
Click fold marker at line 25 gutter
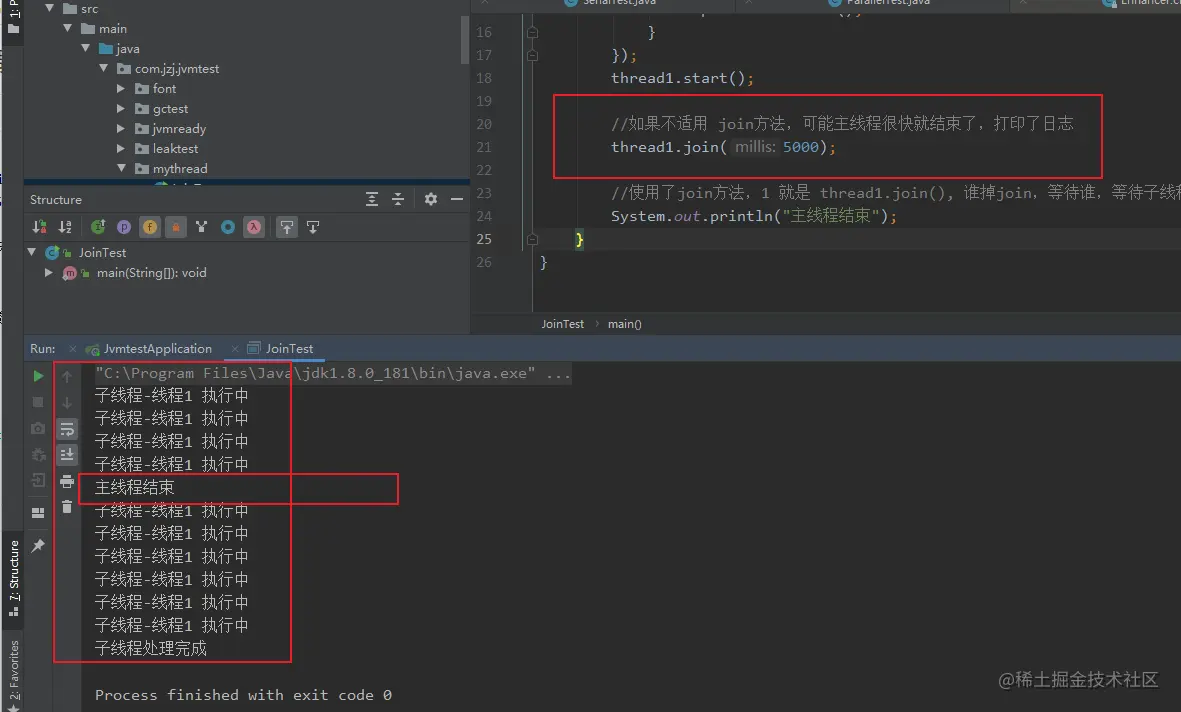pyautogui.click(x=533, y=240)
